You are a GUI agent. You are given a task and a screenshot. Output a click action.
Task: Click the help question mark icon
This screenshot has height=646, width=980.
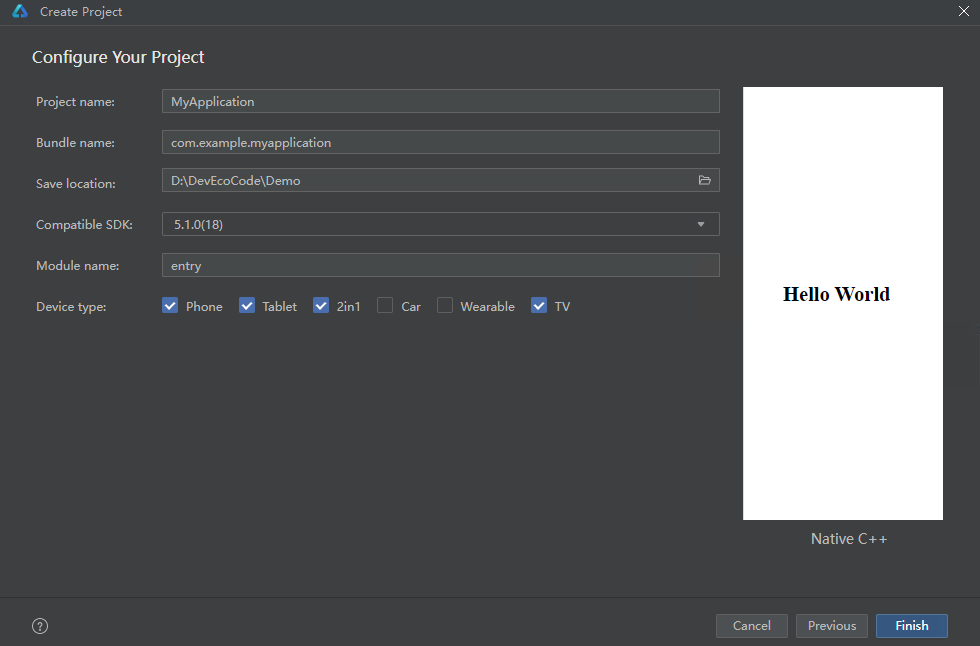coord(40,626)
